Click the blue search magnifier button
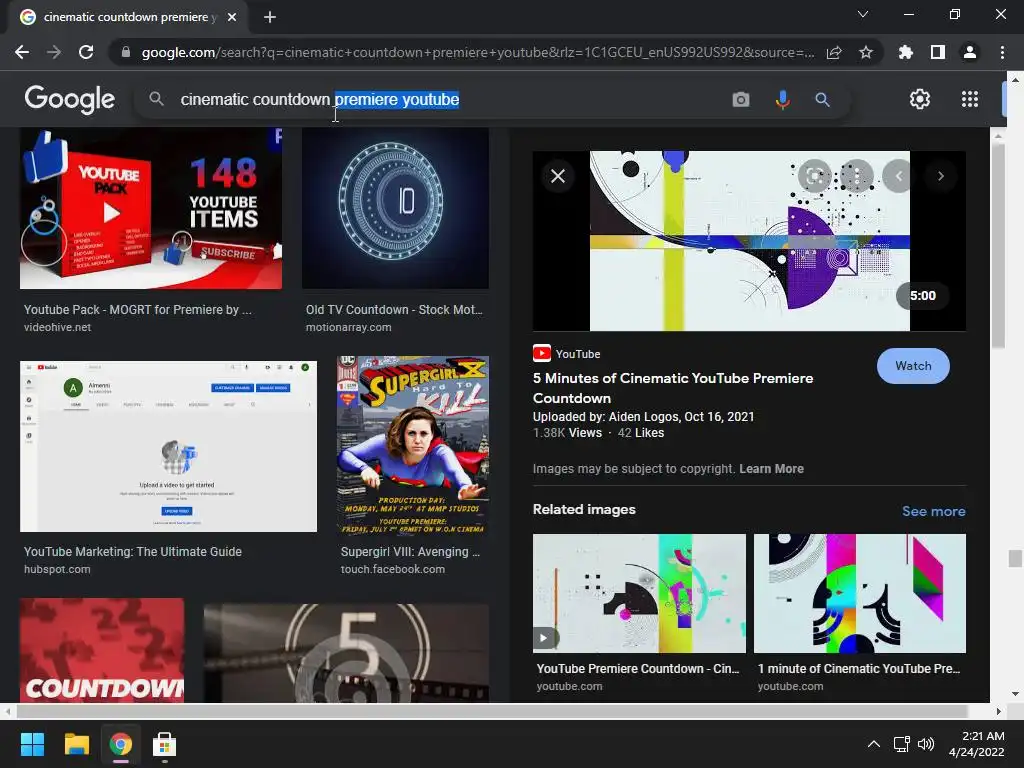 822,99
